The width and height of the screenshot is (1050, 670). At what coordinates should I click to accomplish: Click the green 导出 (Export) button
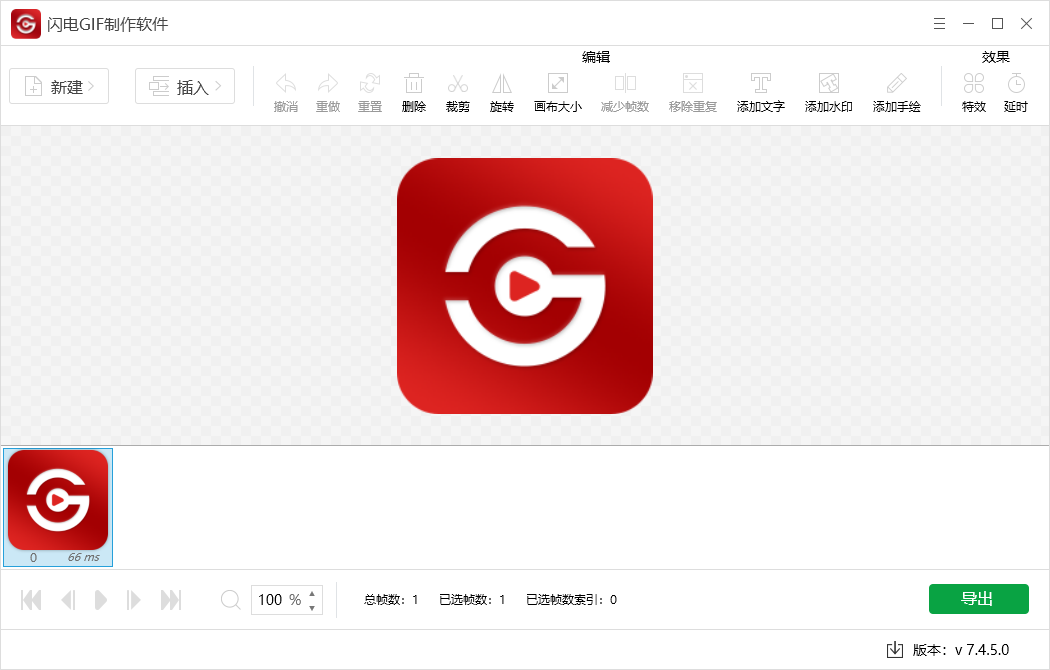[978, 598]
